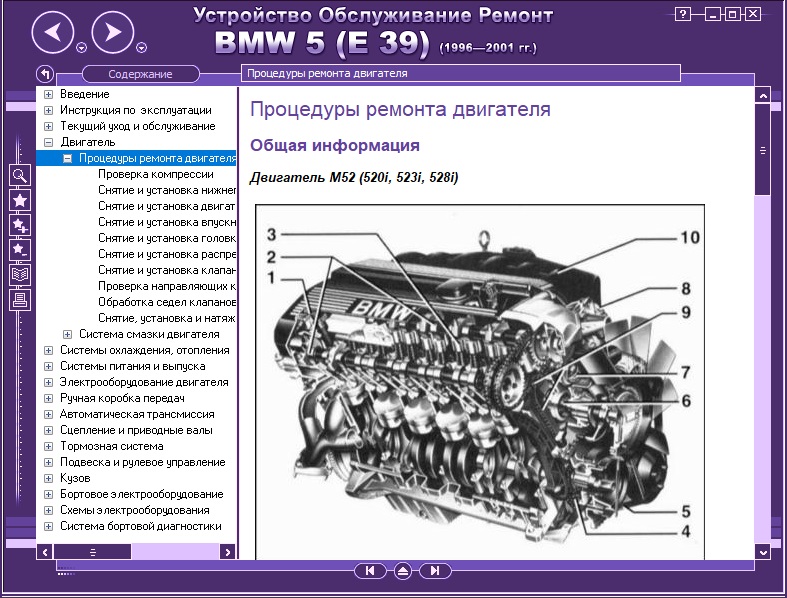Viewport: 787px width, 598px height.
Task: Jump to last page playback button
Action: pyautogui.click(x=435, y=571)
